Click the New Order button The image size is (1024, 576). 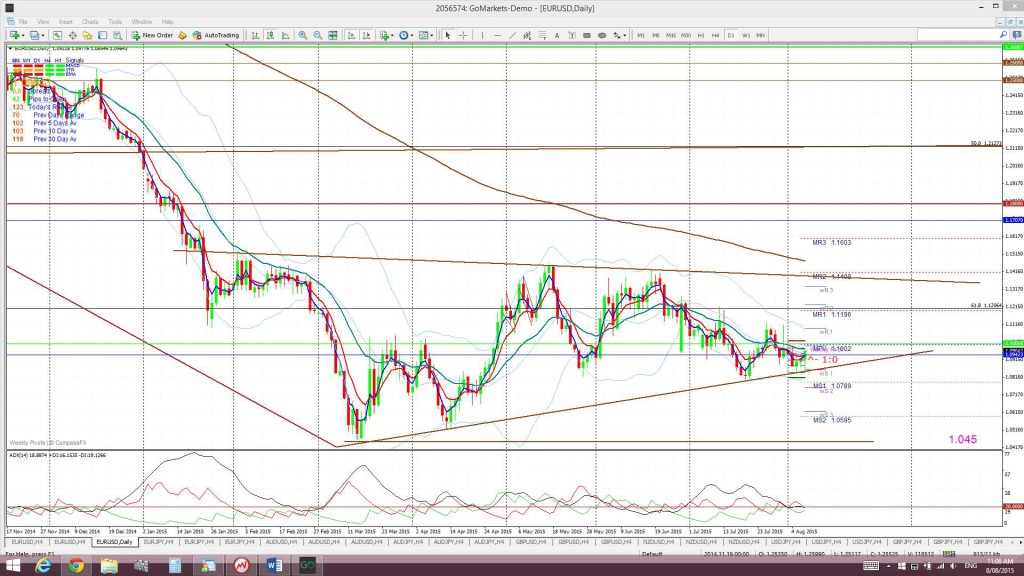pos(152,35)
